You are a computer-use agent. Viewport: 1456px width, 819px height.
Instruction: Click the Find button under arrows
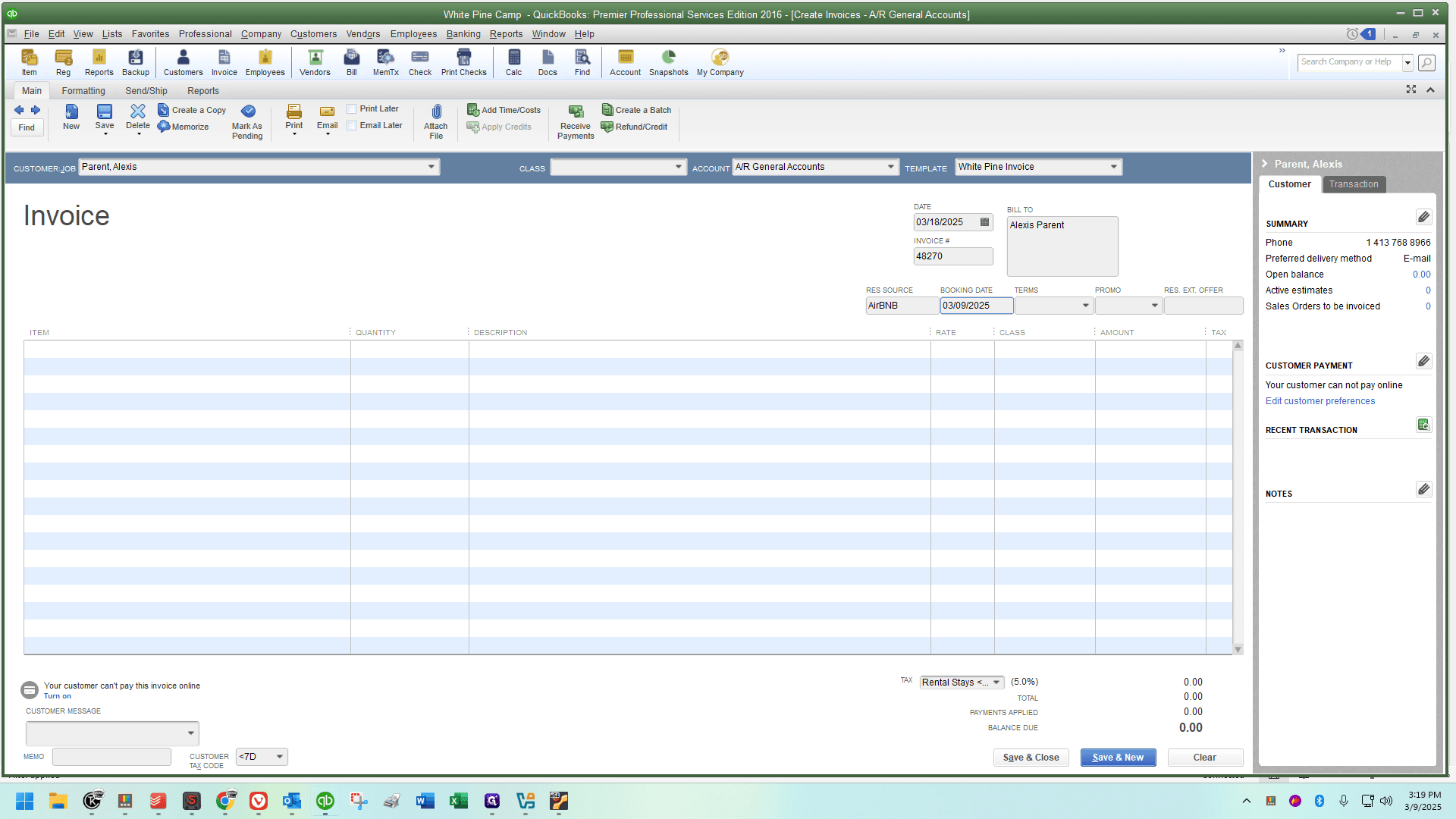point(27,127)
